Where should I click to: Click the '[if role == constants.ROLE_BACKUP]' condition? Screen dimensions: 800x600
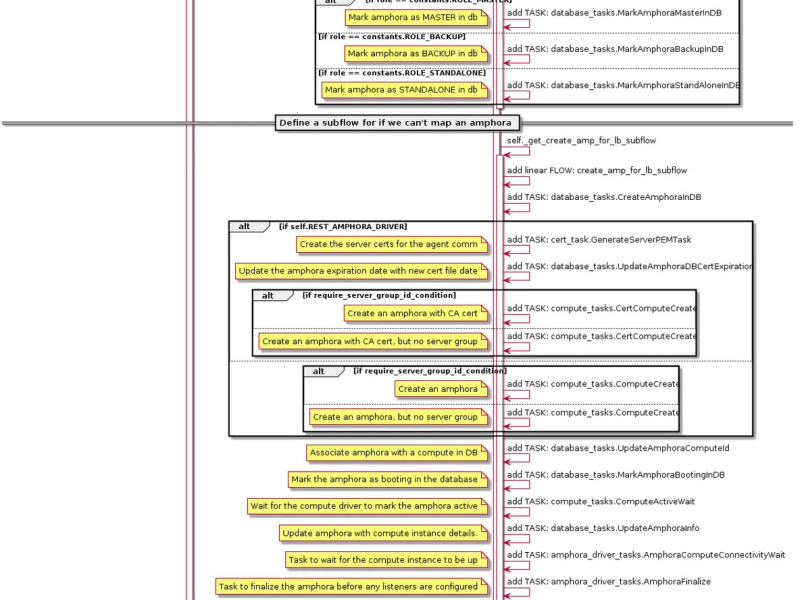[x=392, y=37]
